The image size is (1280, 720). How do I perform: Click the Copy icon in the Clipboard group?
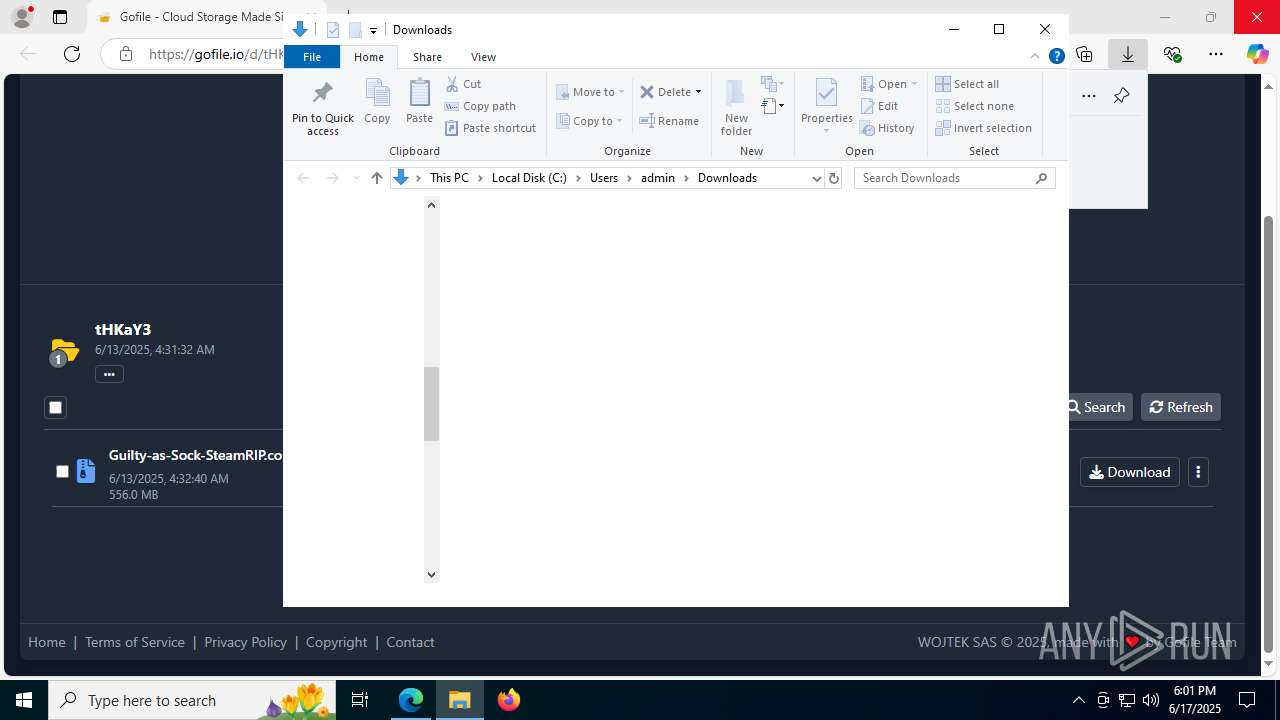coord(377,101)
